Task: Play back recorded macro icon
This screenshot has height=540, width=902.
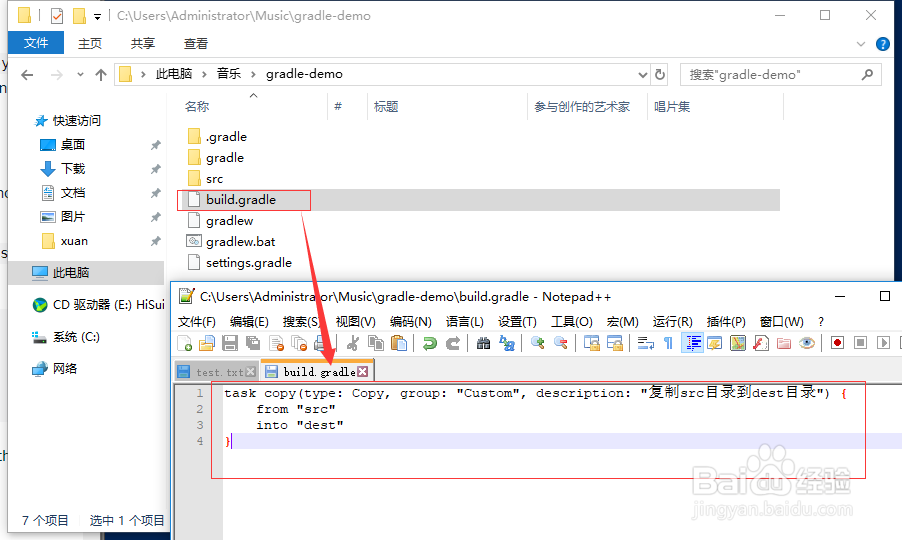Action: coord(883,343)
